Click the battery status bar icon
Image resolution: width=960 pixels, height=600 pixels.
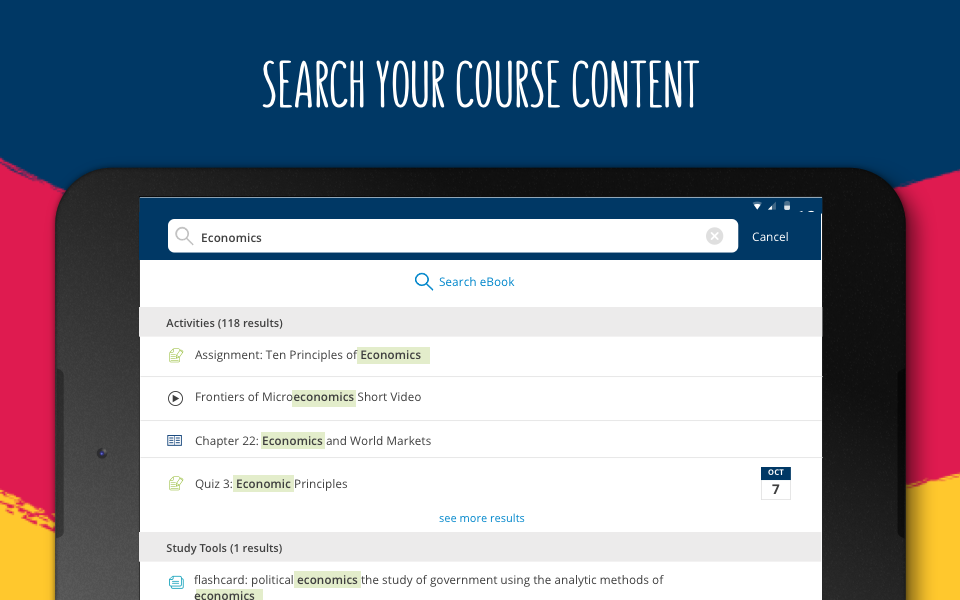pyautogui.click(x=787, y=206)
